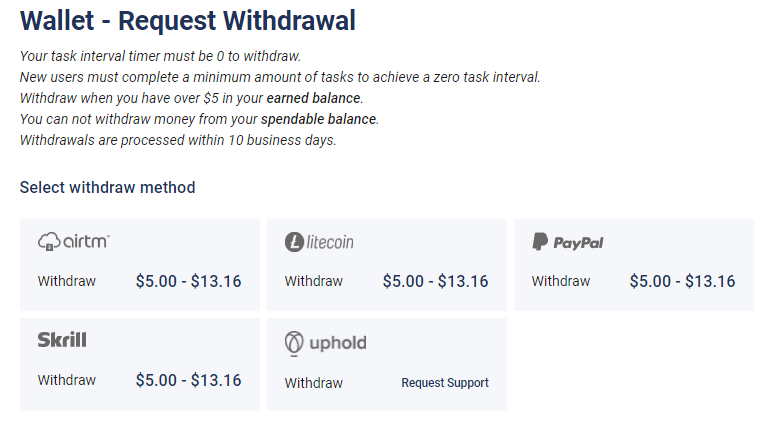
Task: Click Withdraw label under Litecoin
Action: [x=314, y=281]
